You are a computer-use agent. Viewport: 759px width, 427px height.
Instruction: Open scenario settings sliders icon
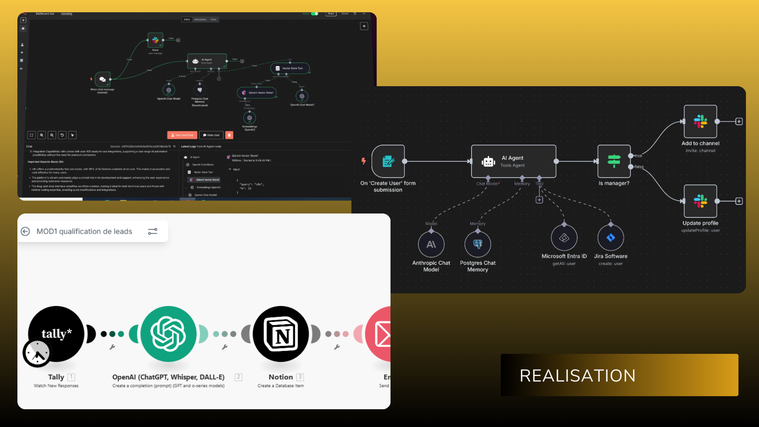(152, 231)
